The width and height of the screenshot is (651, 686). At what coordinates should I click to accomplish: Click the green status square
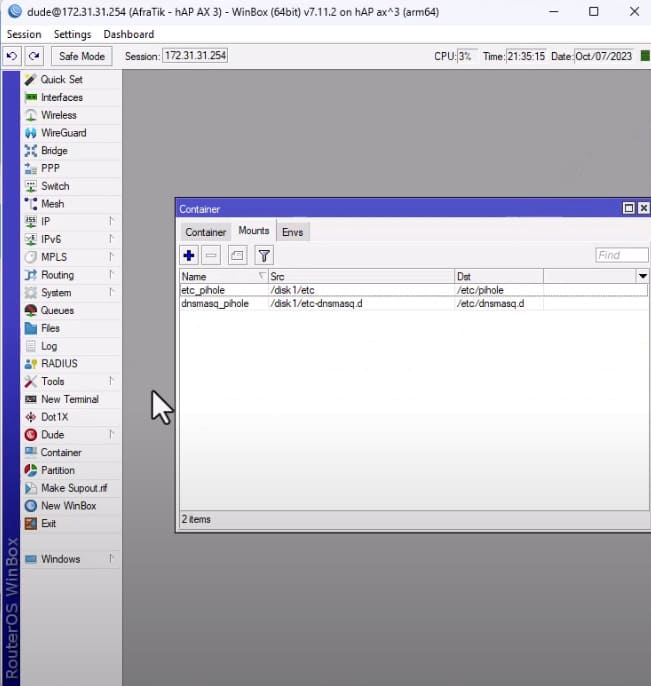click(x=645, y=56)
